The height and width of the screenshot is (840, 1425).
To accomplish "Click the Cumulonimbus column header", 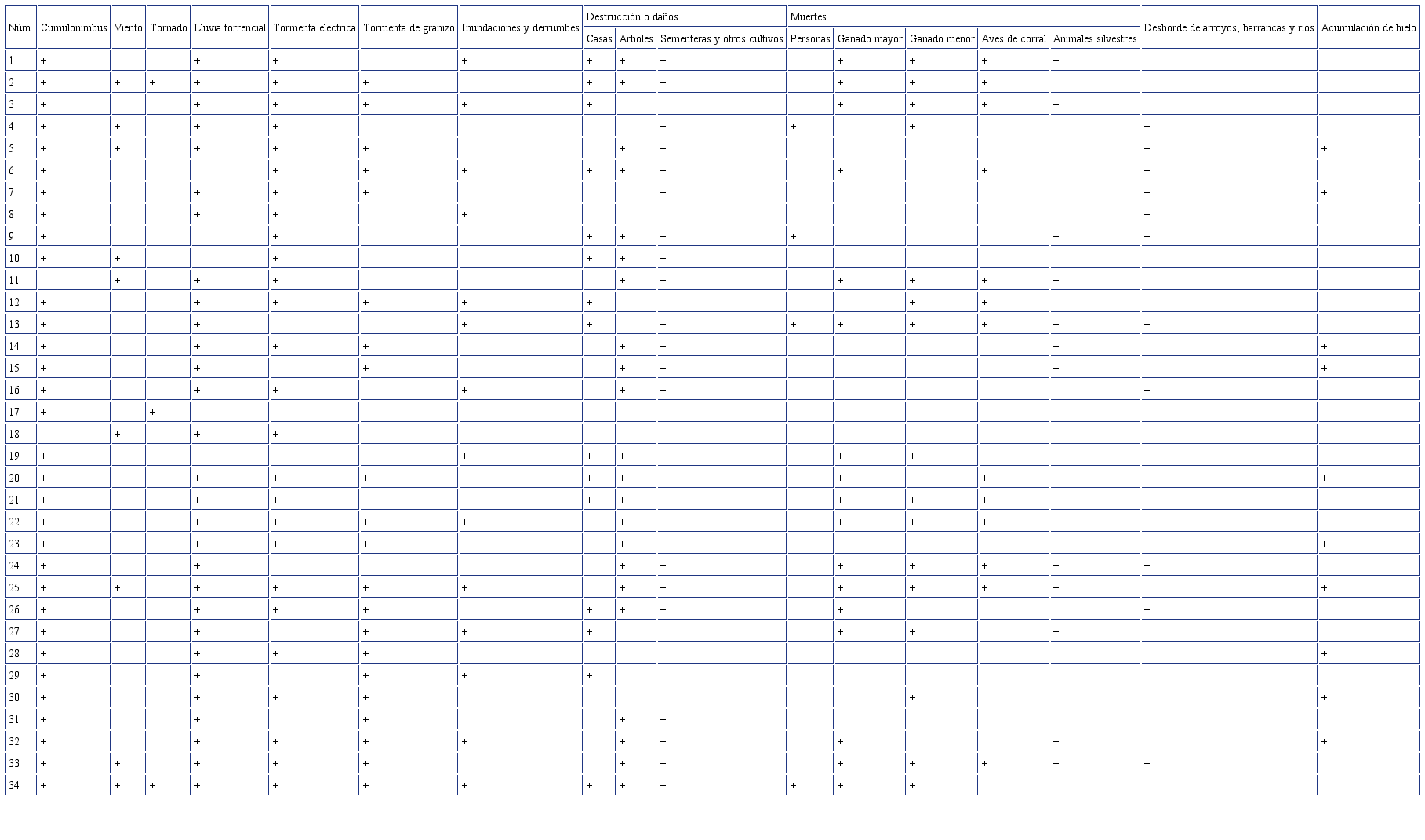I will coord(74,27).
